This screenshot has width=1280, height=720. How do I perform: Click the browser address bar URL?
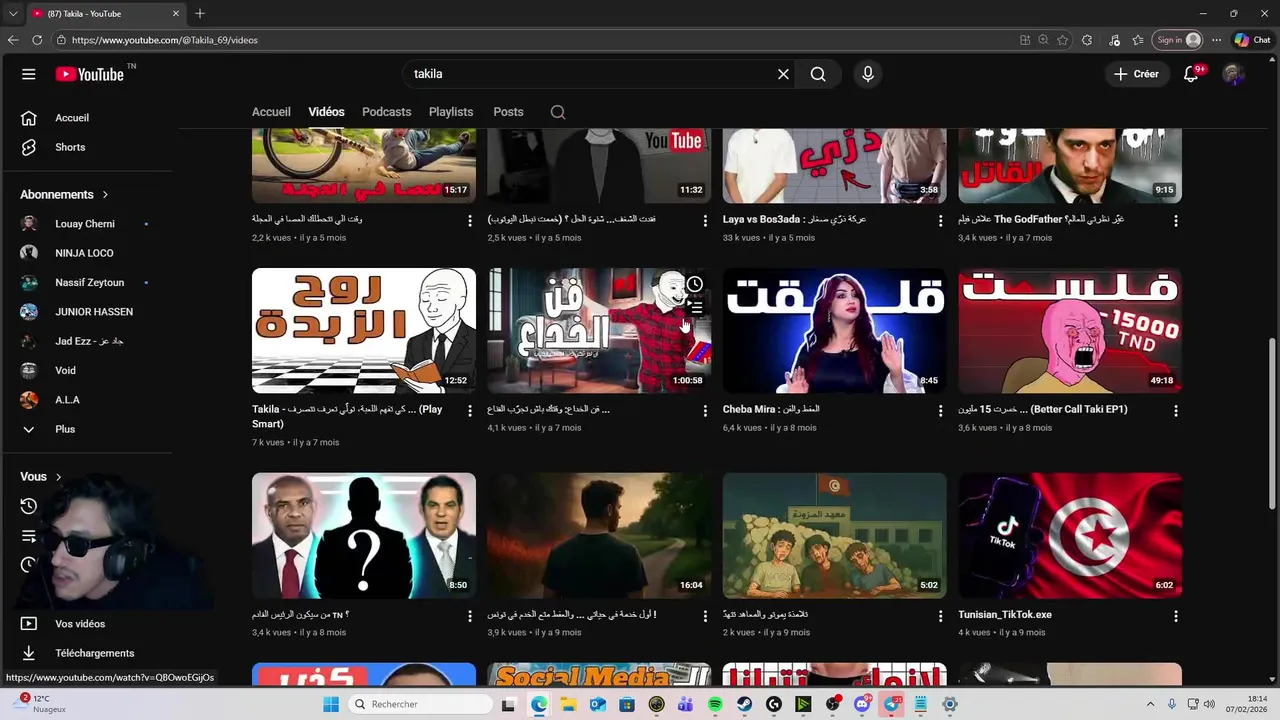(165, 40)
